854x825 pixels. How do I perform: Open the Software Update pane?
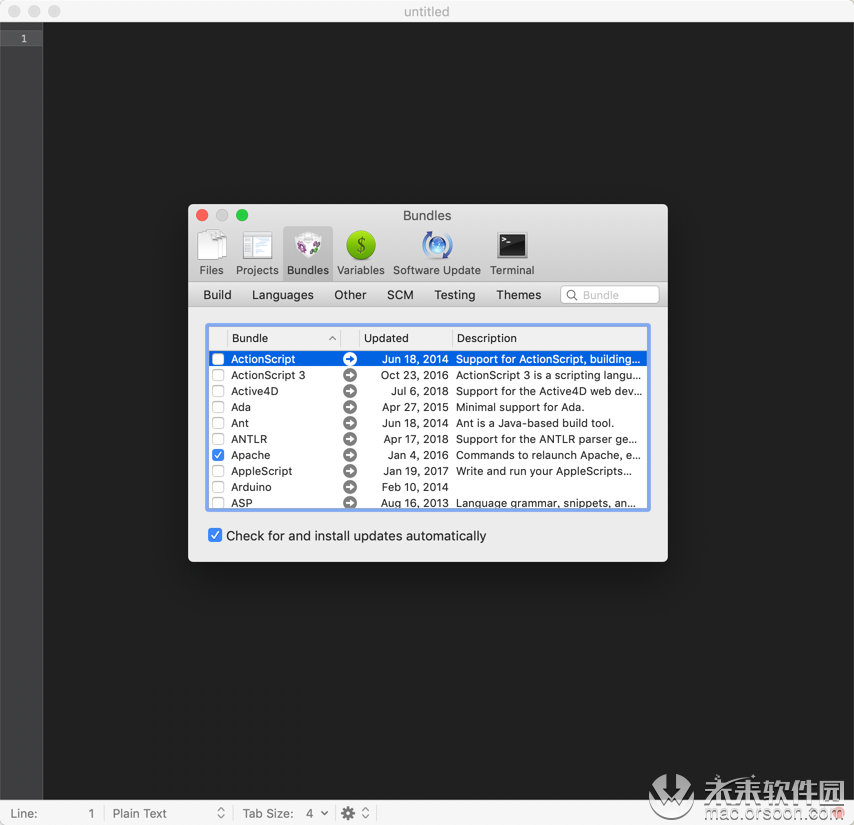click(x=437, y=253)
